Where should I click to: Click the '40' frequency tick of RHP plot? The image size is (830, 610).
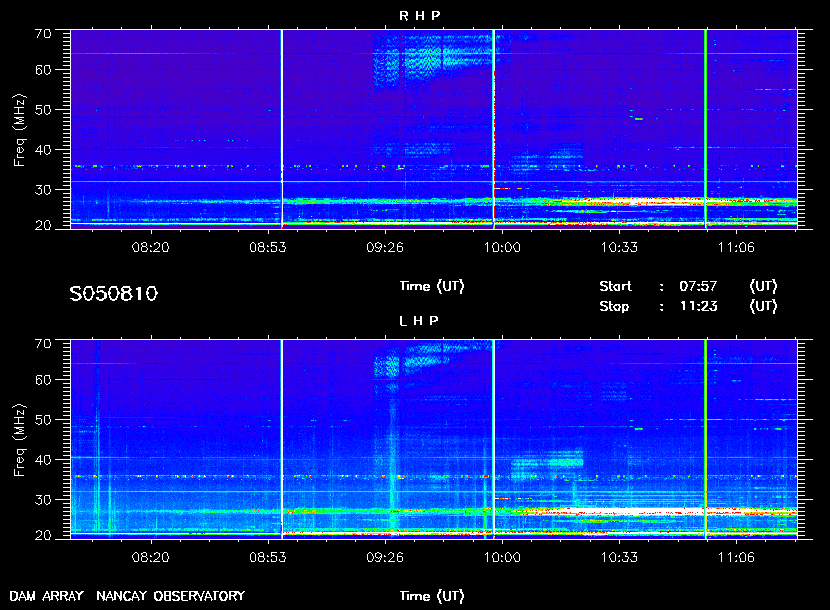click(x=43, y=149)
